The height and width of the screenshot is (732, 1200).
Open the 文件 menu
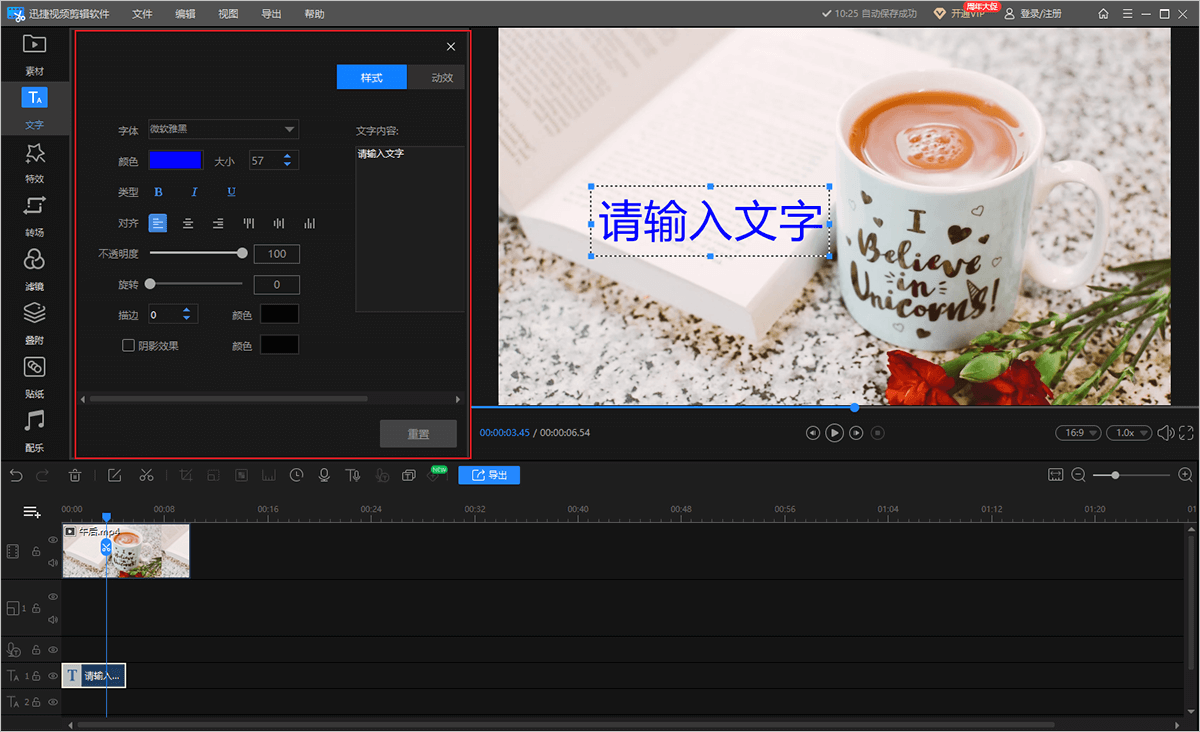(142, 14)
